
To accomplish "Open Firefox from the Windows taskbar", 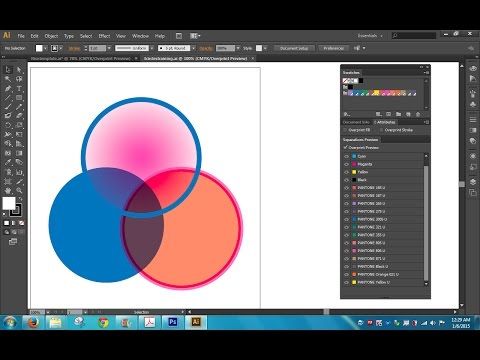I will point(33,322).
